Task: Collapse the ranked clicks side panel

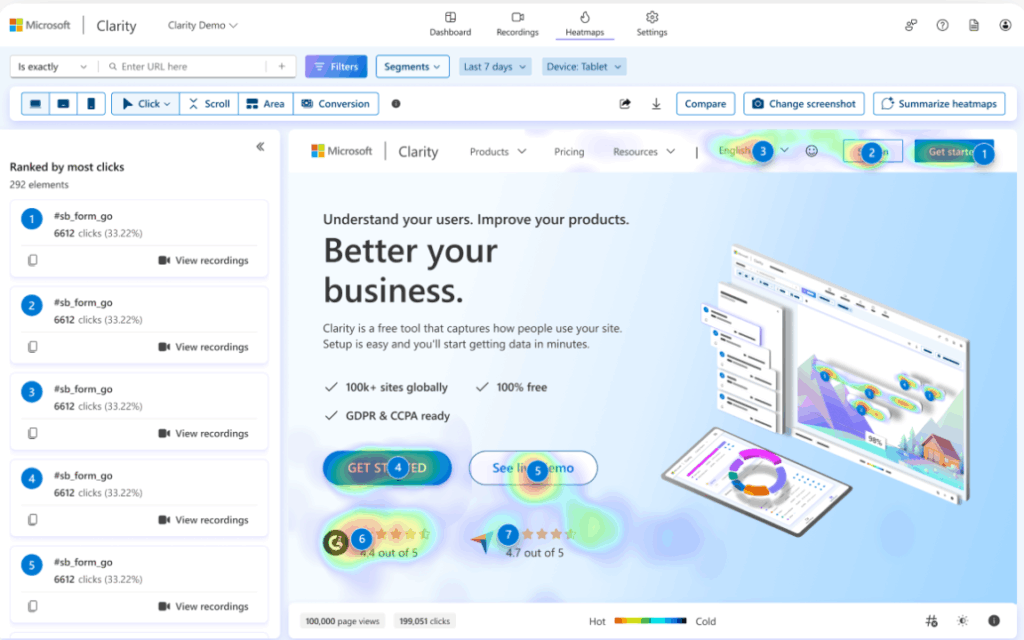Action: (260, 146)
